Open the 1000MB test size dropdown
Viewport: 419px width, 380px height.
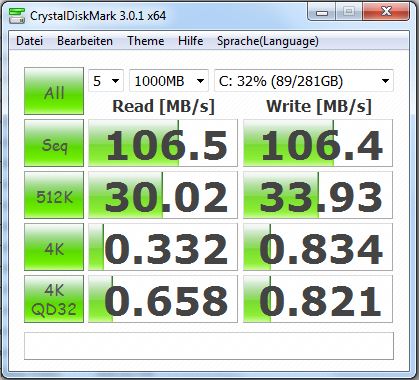point(169,80)
